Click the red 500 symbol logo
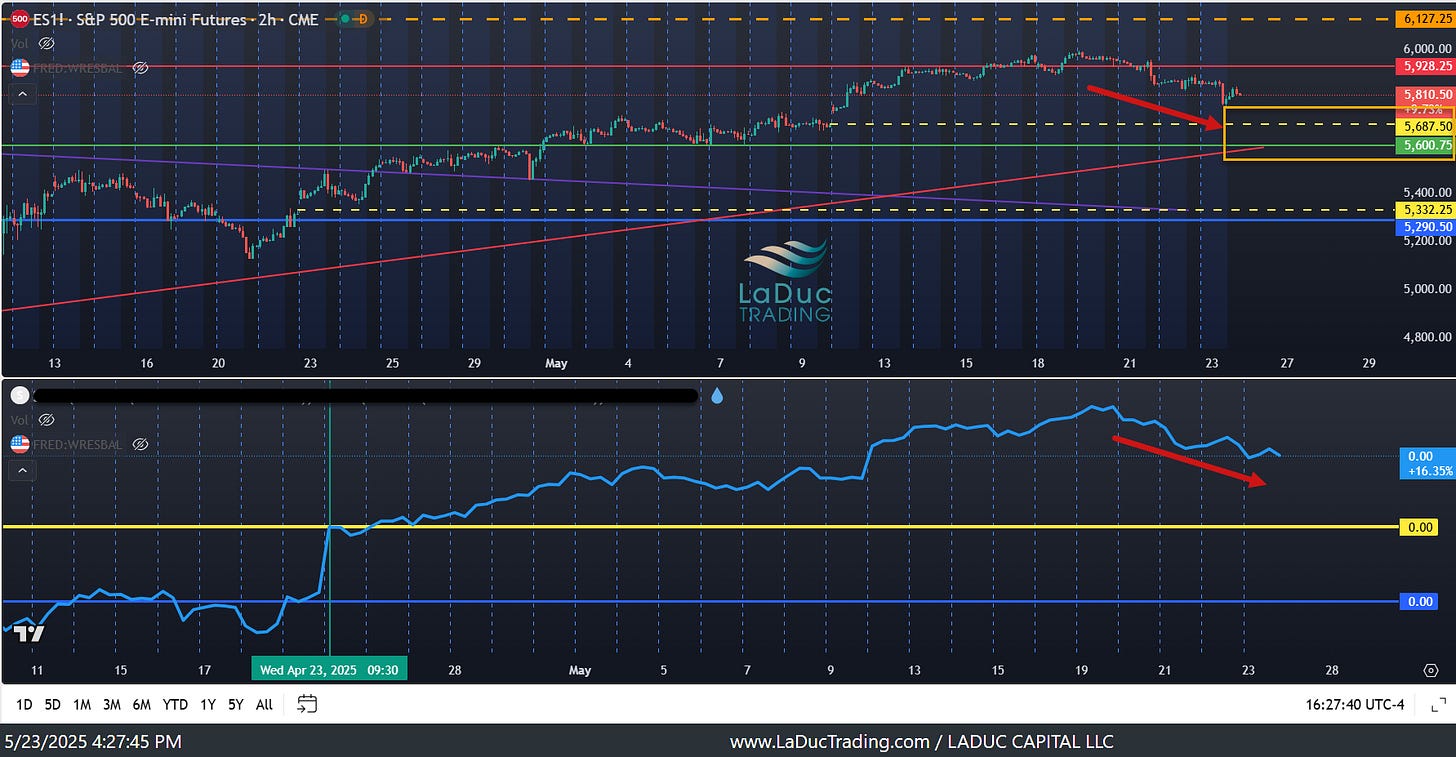Image resolution: width=1456 pixels, height=757 pixels. pos(19,18)
